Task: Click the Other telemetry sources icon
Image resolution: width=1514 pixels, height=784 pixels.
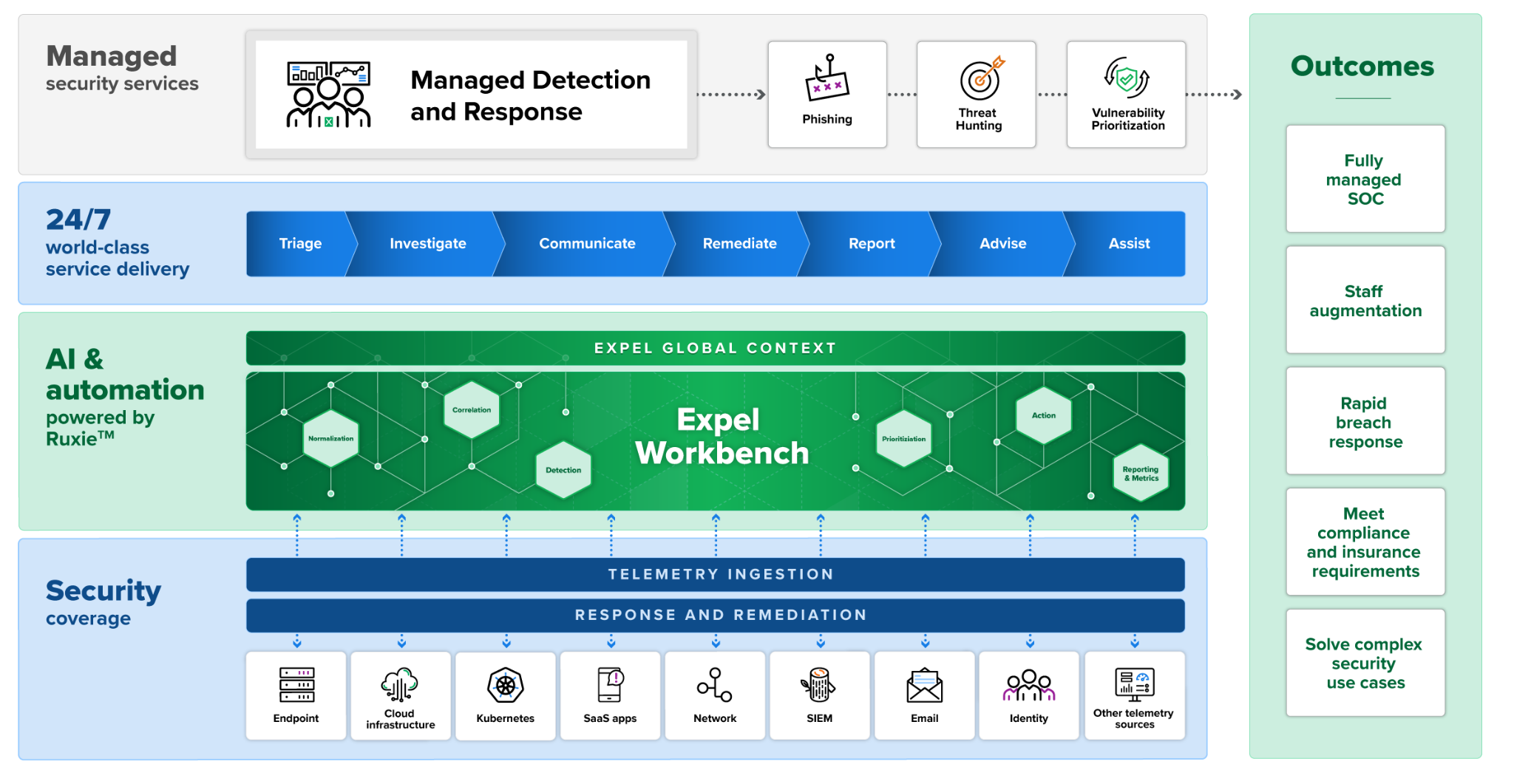Action: [1134, 684]
